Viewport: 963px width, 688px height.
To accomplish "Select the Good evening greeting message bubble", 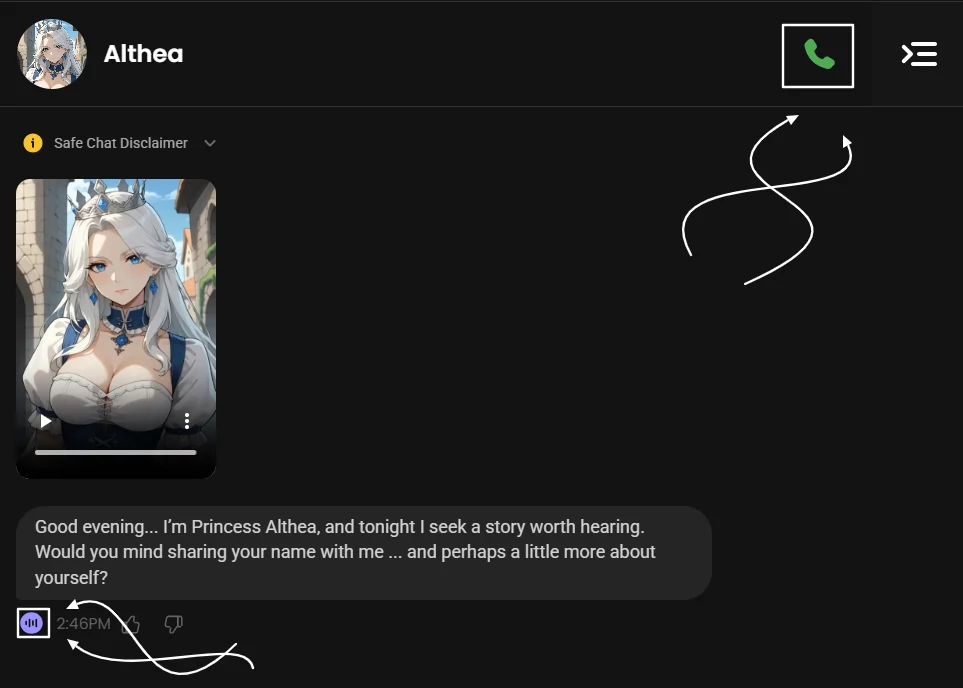I will pos(364,553).
